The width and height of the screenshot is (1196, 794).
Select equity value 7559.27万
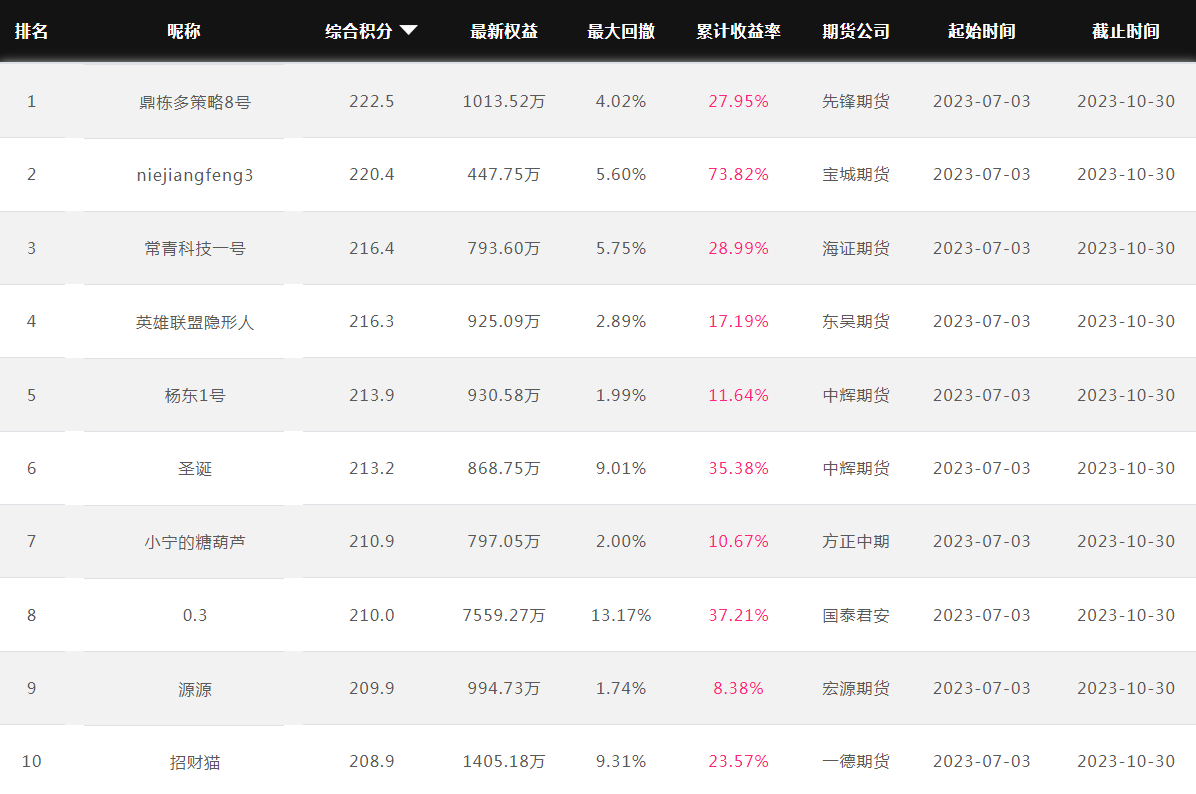tap(504, 616)
